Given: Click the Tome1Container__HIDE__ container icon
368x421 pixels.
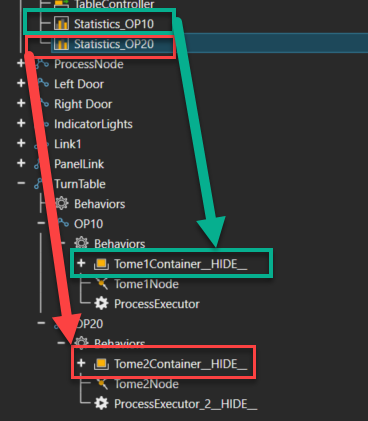Looking at the screenshot, I should 101,264.
